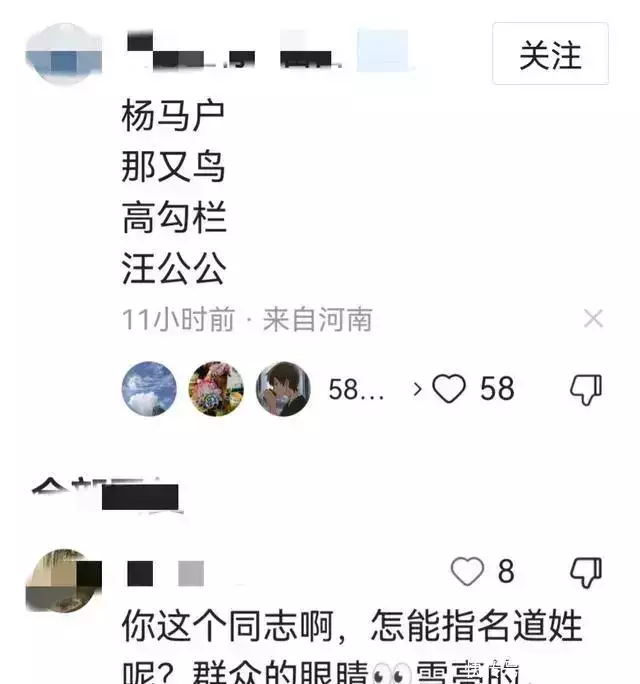Tap the 58... likers count

click(356, 389)
